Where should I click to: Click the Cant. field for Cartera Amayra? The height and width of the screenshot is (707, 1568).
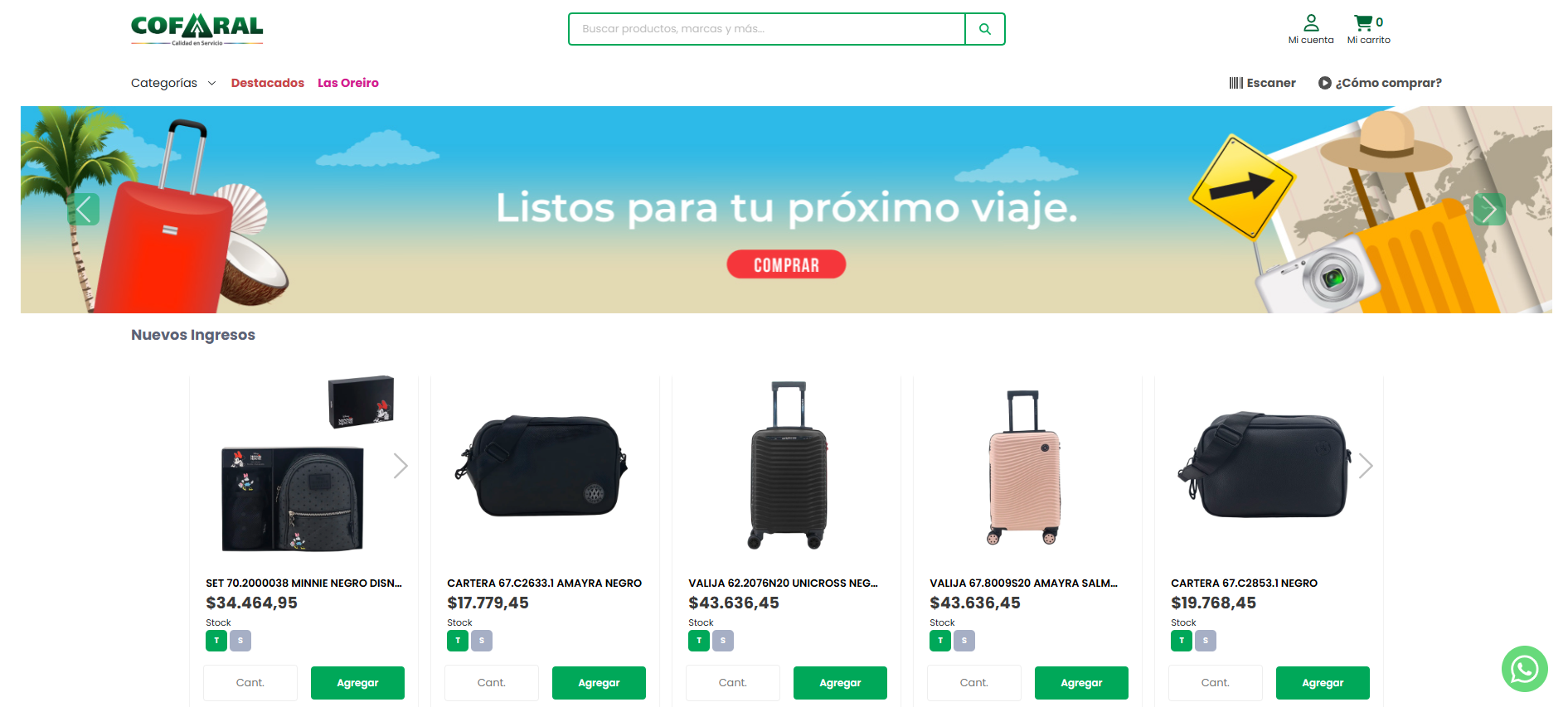[492, 683]
